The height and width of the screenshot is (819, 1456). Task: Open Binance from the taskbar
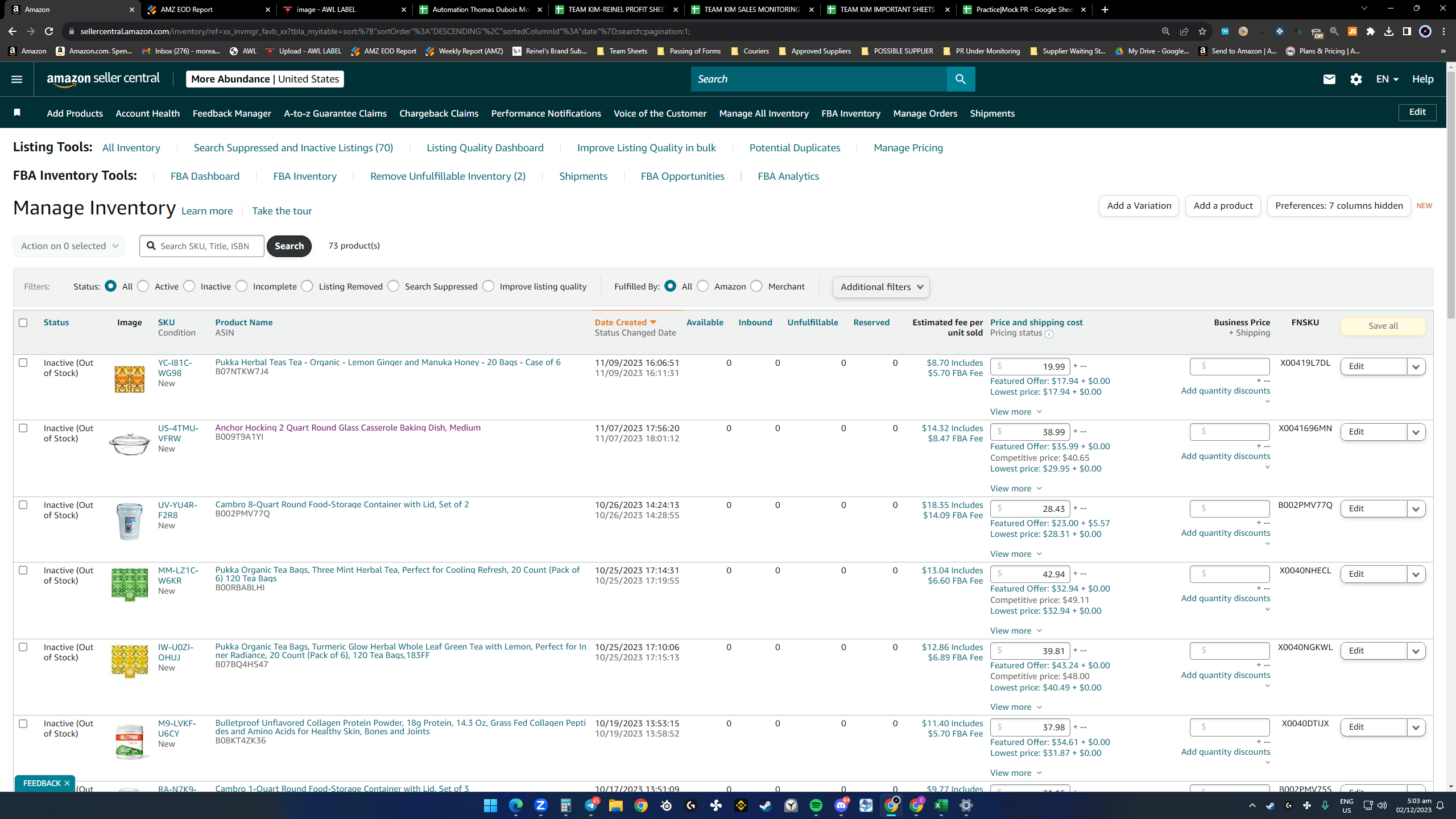click(x=741, y=805)
